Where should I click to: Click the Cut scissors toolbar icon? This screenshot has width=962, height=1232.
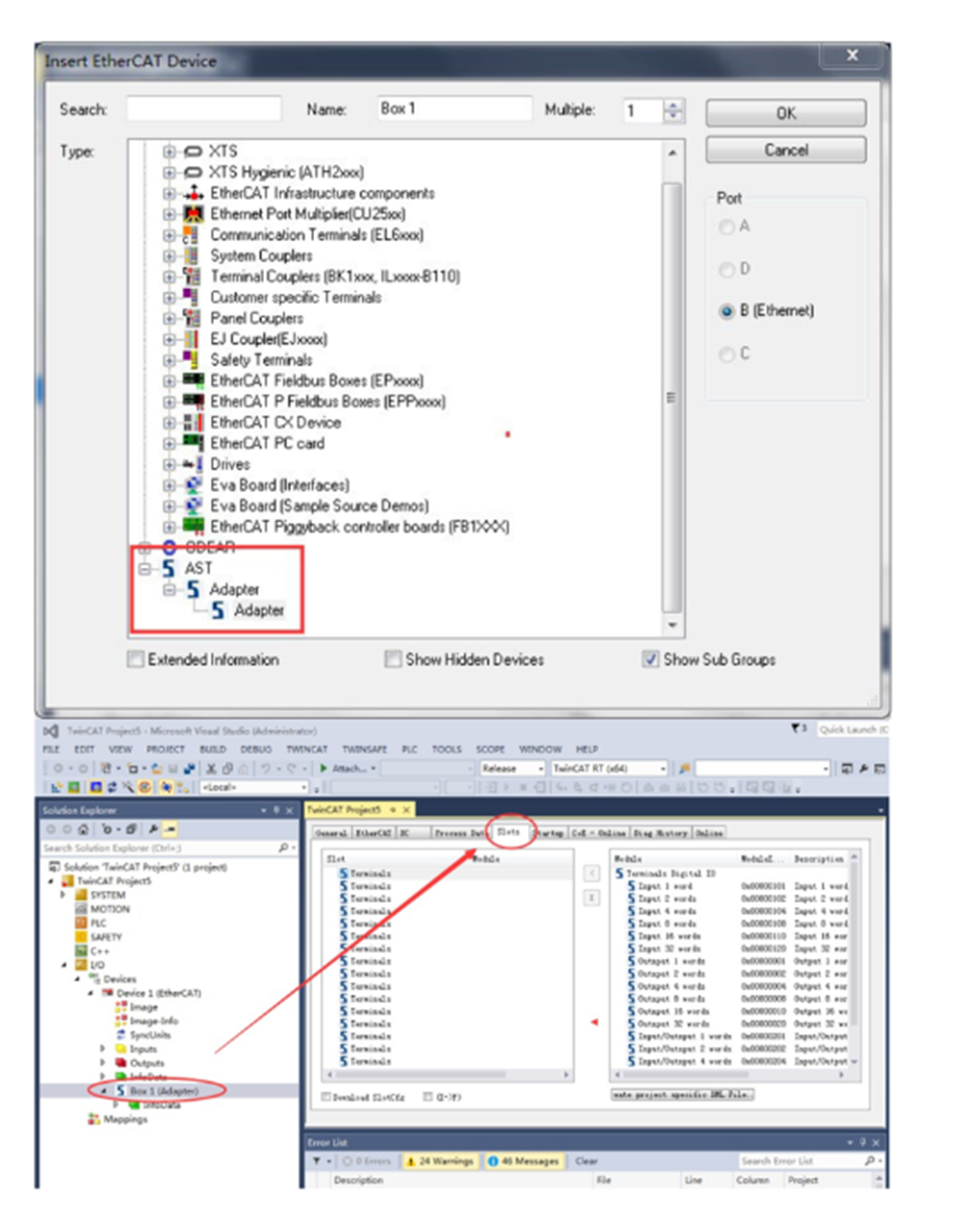[211, 769]
